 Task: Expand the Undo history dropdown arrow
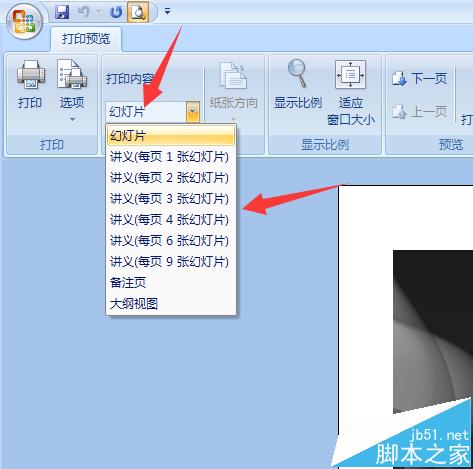[98, 12]
